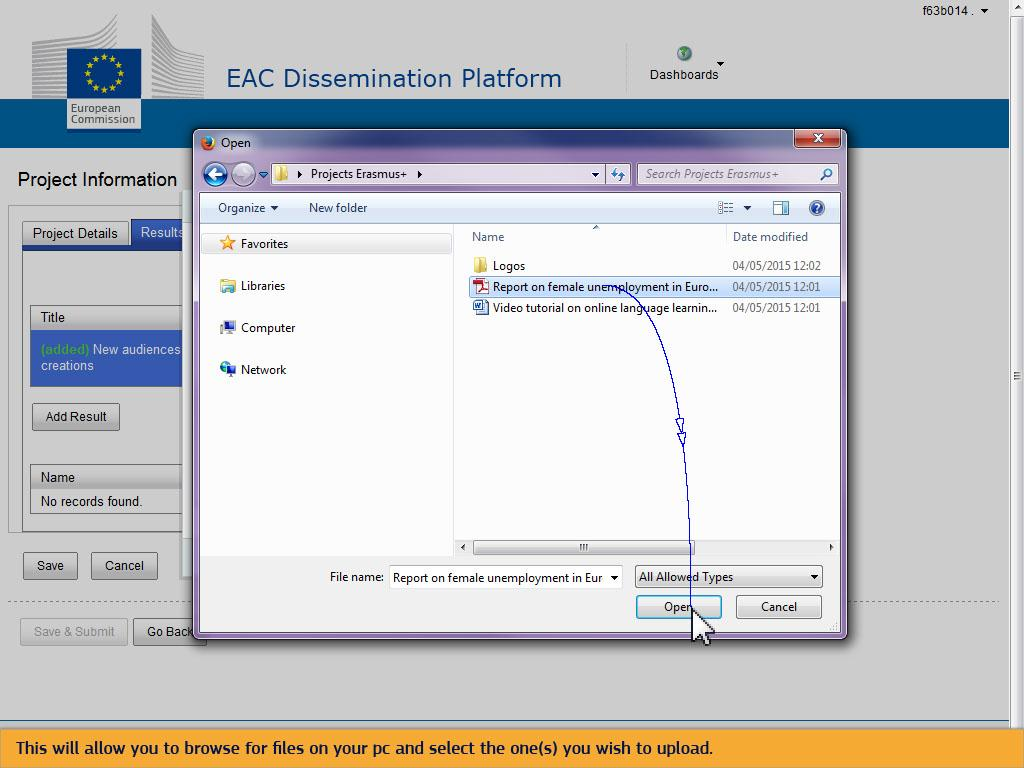Select Projects Erasmus+ breadcrumb in address bar
Screen dimensions: 1024x768
[x=359, y=174]
